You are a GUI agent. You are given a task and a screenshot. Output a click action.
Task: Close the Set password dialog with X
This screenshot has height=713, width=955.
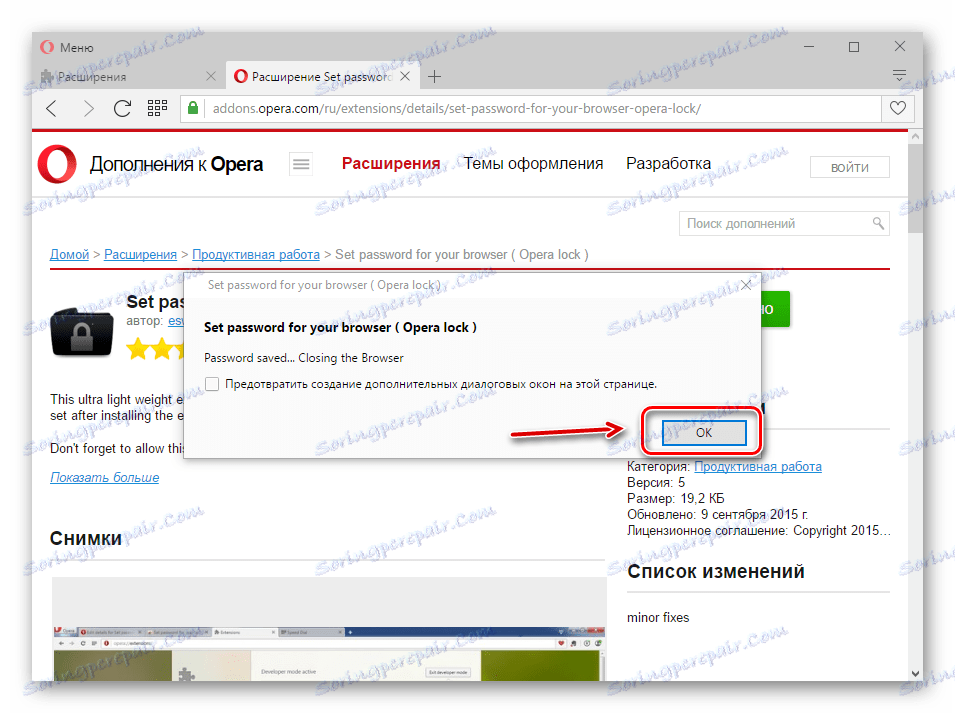point(746,285)
